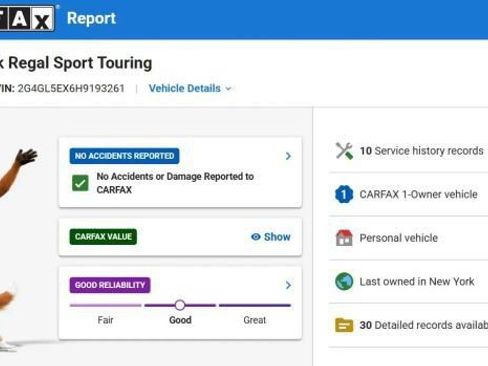488x366 pixels.
Task: Select the Fair reliability label
Action: tap(105, 320)
